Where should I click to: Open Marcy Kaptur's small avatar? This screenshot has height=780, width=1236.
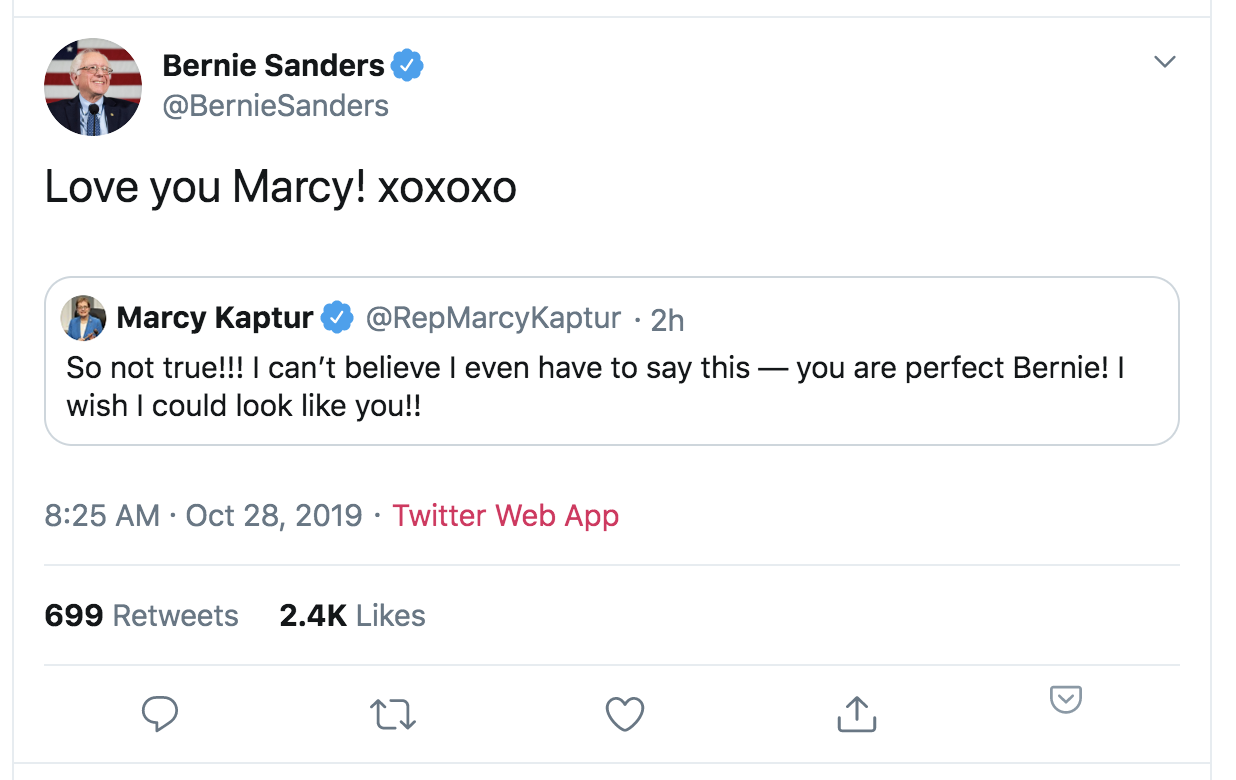click(x=83, y=318)
